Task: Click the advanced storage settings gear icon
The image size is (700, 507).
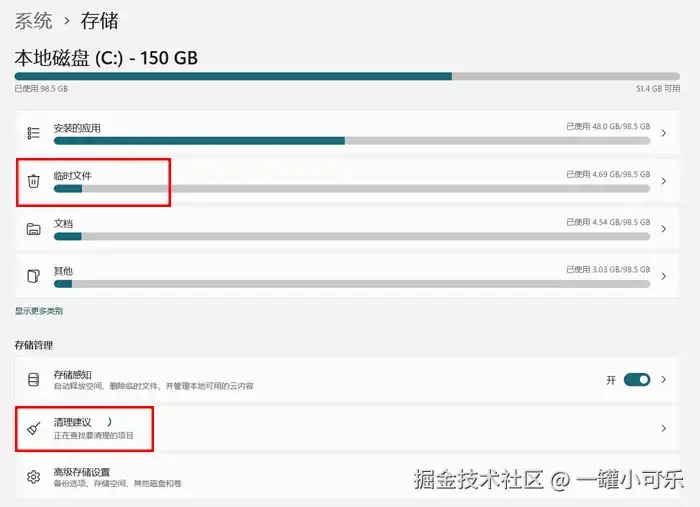Action: coord(33,477)
